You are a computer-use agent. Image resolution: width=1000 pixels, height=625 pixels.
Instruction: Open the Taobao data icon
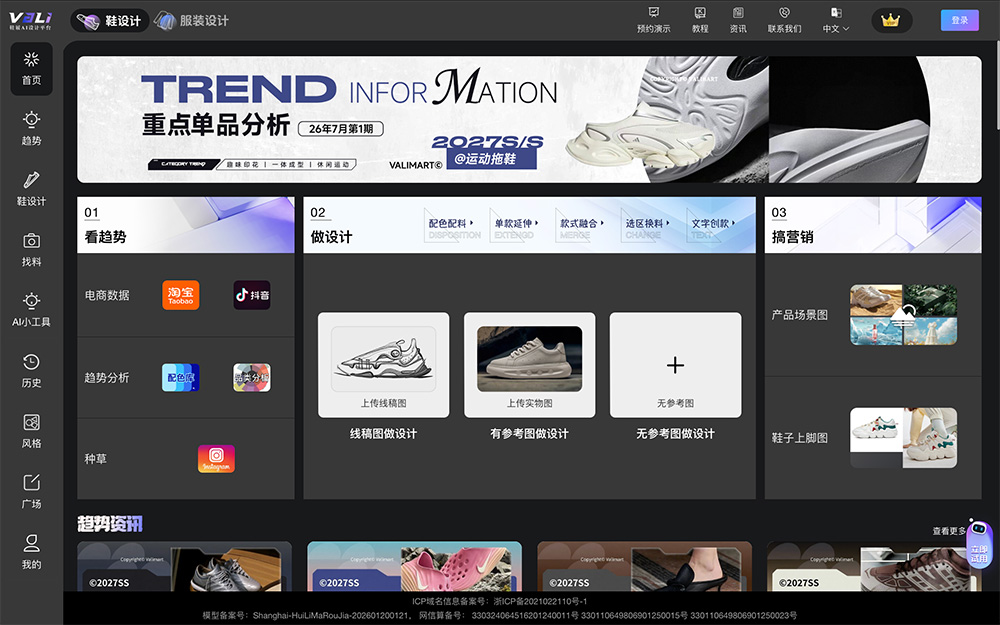coord(180,295)
